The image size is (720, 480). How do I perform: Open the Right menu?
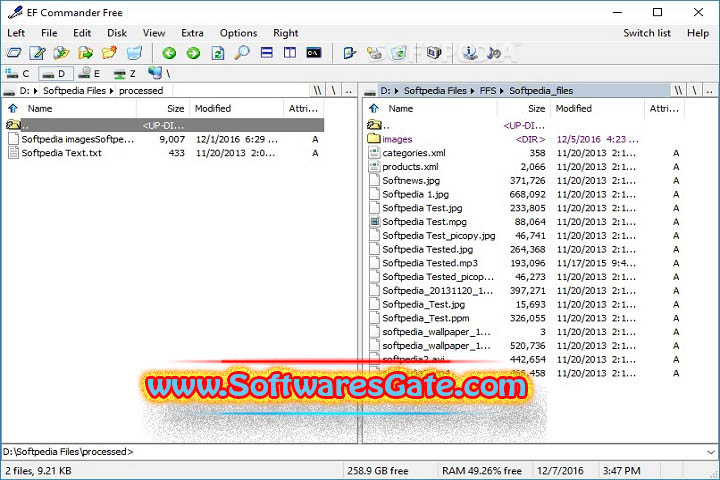286,33
